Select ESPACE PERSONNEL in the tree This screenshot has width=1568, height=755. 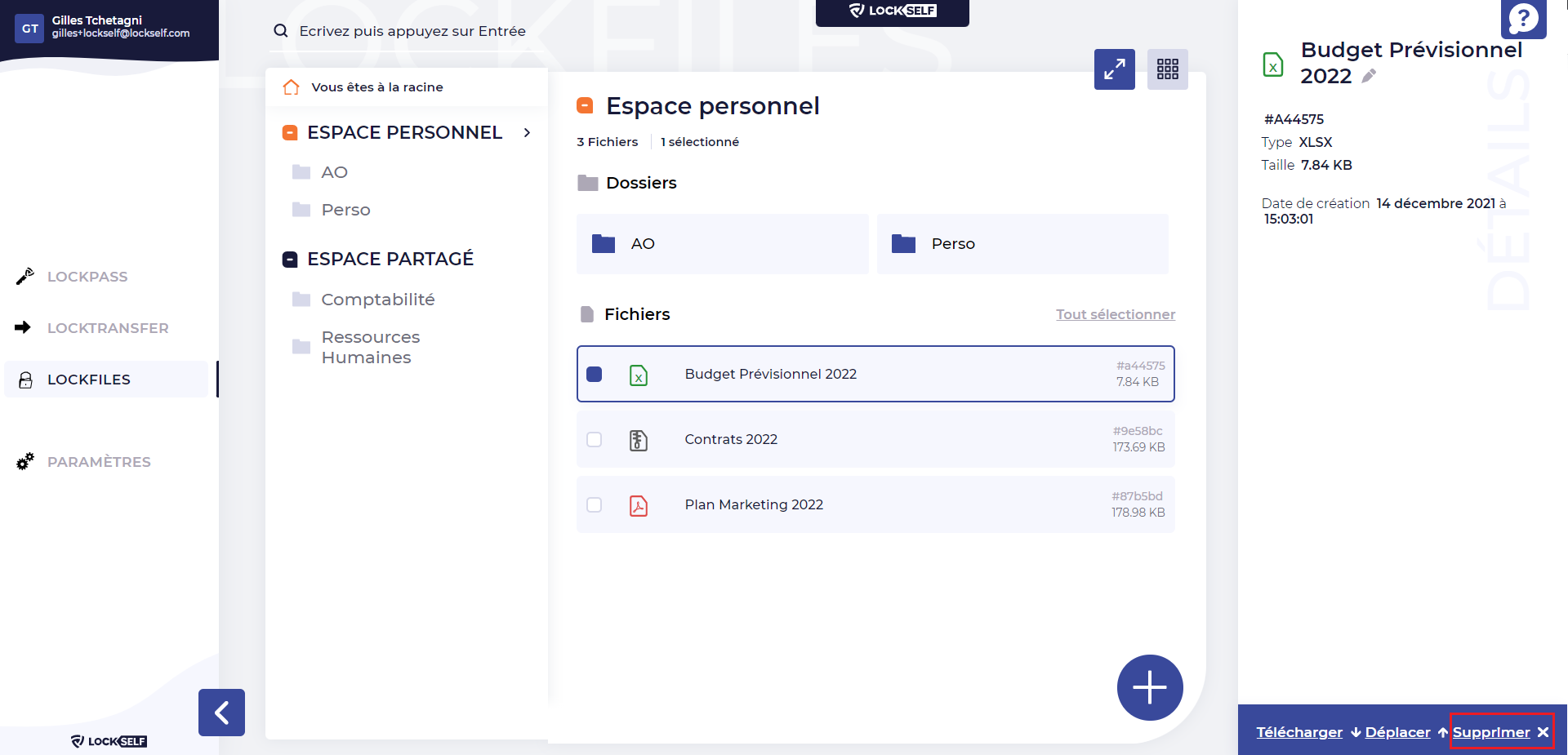click(x=404, y=132)
